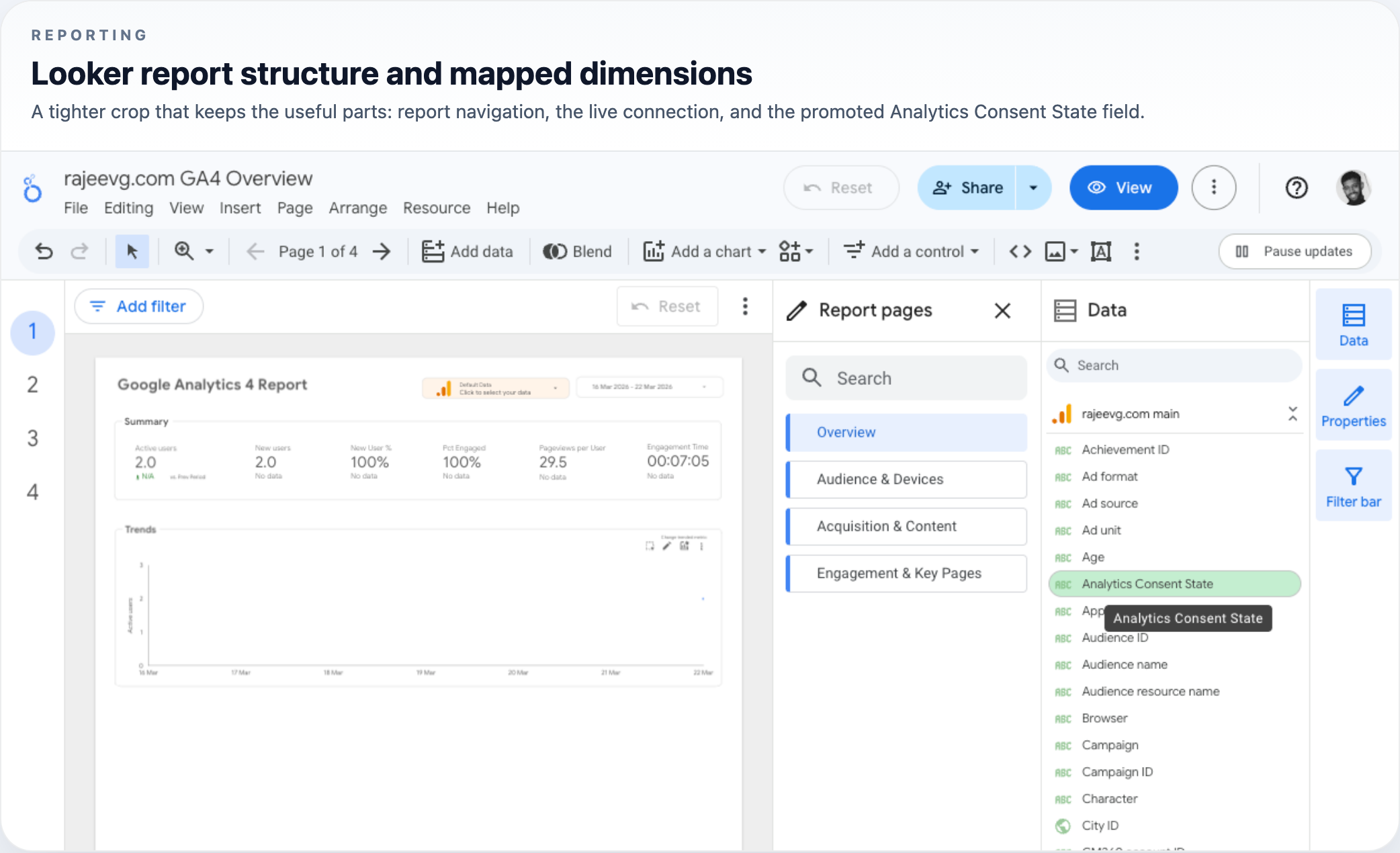
Task: Switch to View mode
Action: click(x=1123, y=188)
